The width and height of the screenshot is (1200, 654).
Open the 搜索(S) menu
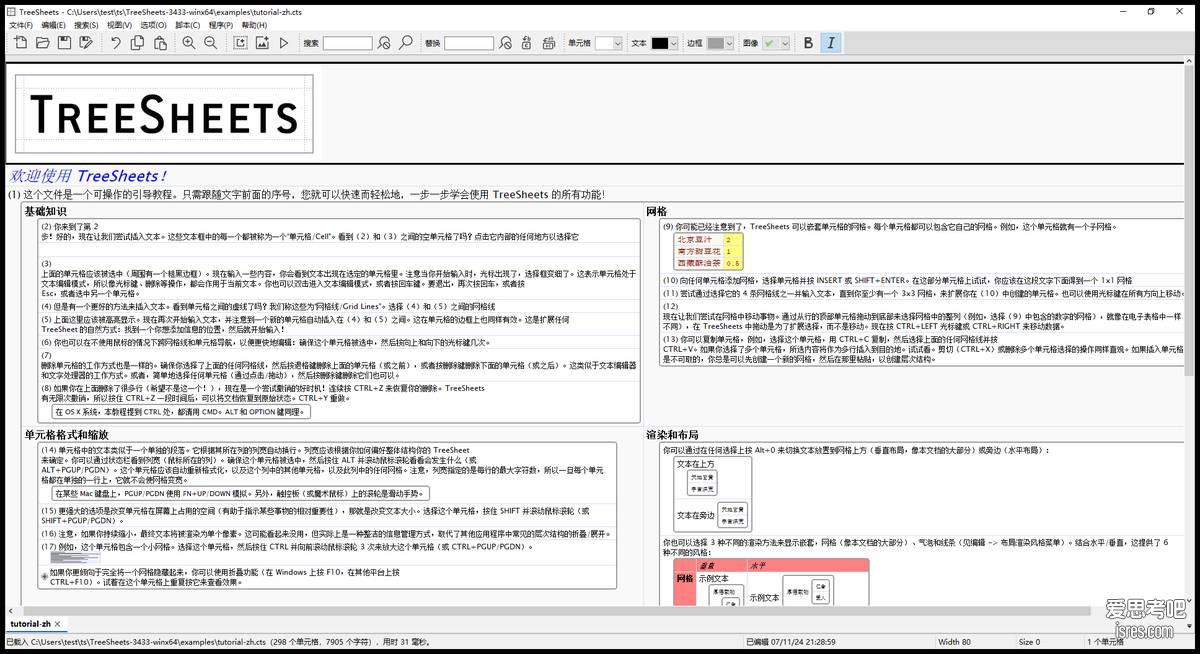pyautogui.click(x=86, y=25)
